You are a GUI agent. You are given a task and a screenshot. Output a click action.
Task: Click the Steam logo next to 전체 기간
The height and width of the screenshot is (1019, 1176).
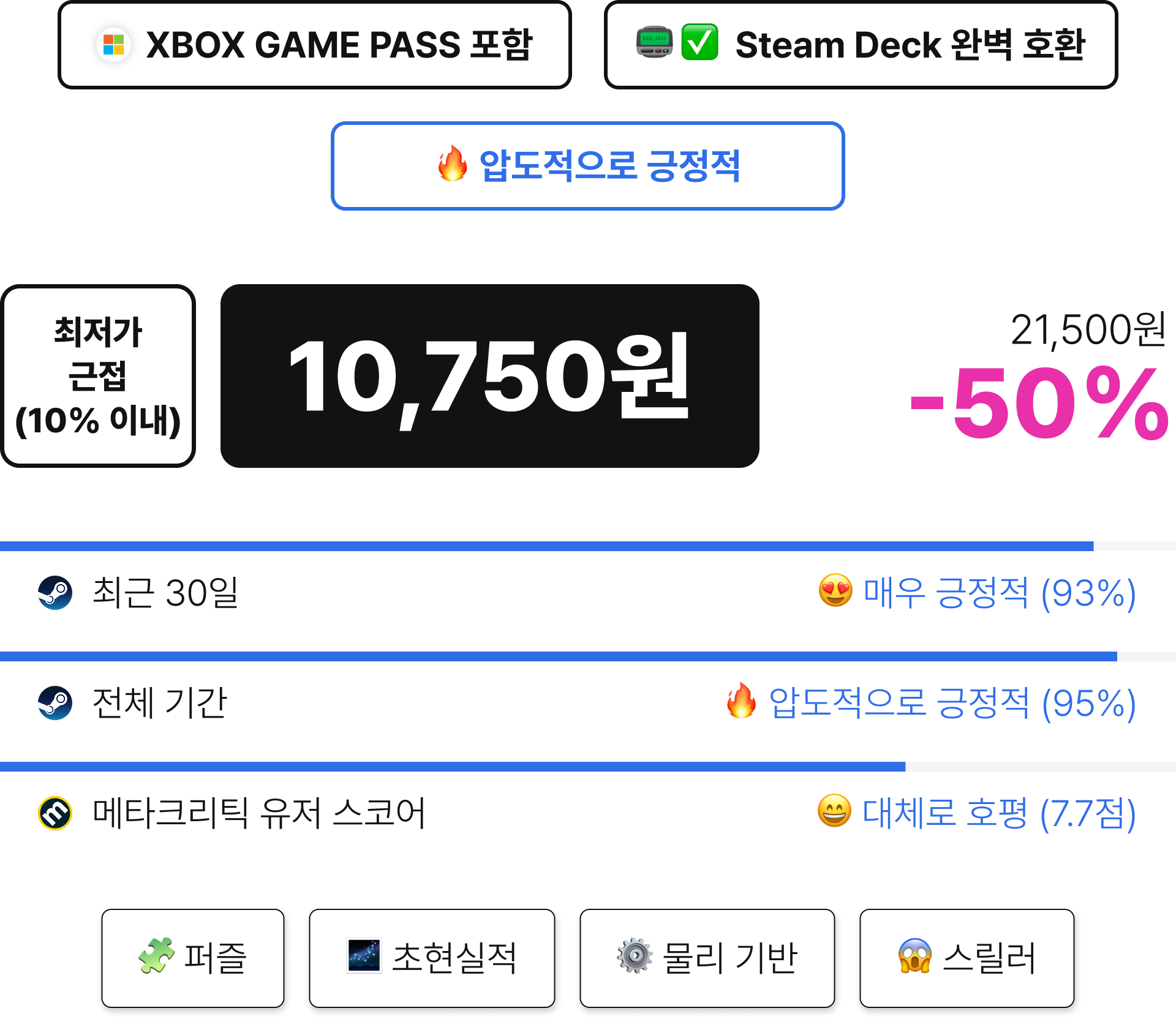55,702
